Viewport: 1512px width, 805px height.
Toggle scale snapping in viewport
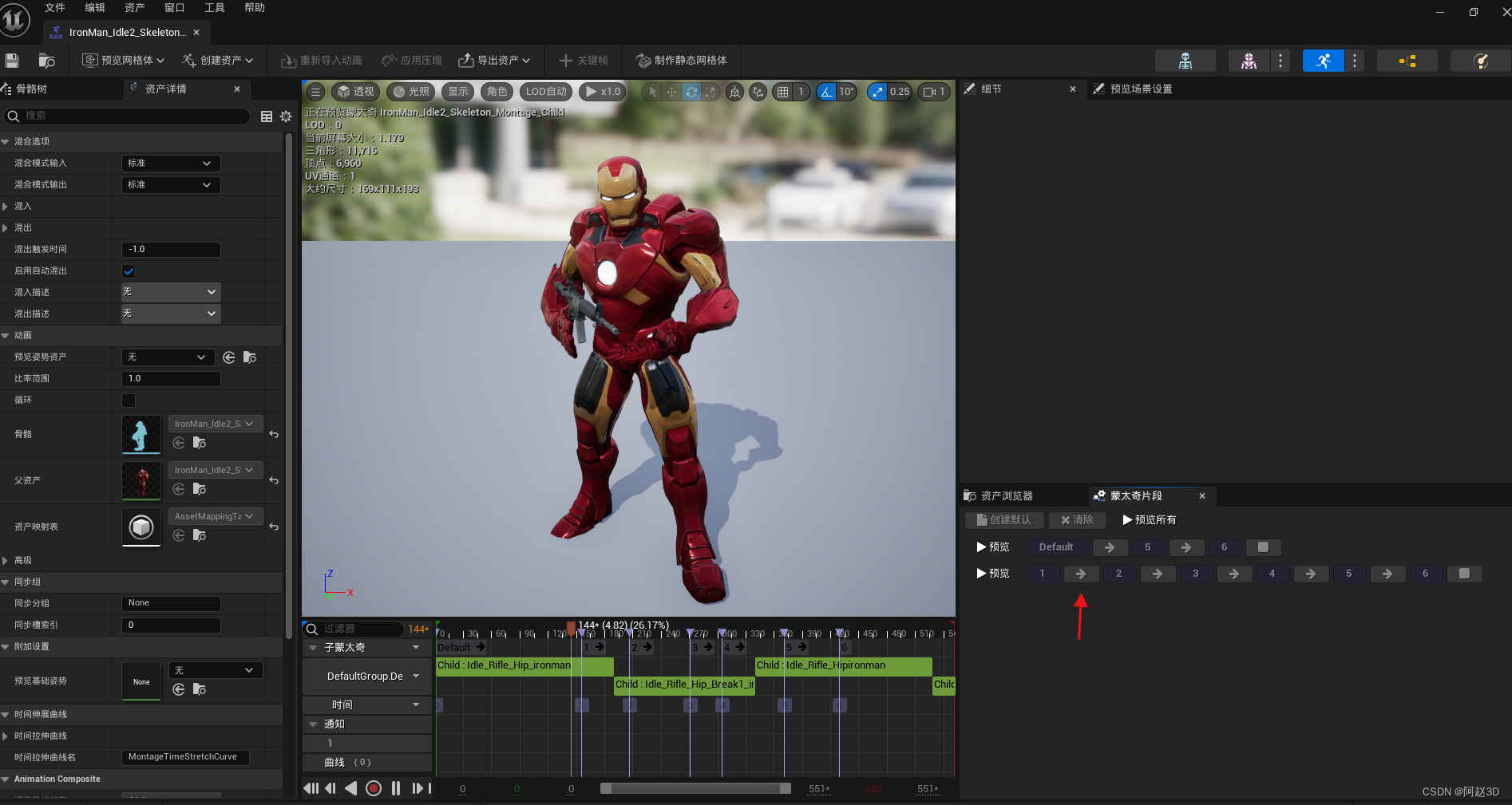pos(877,92)
